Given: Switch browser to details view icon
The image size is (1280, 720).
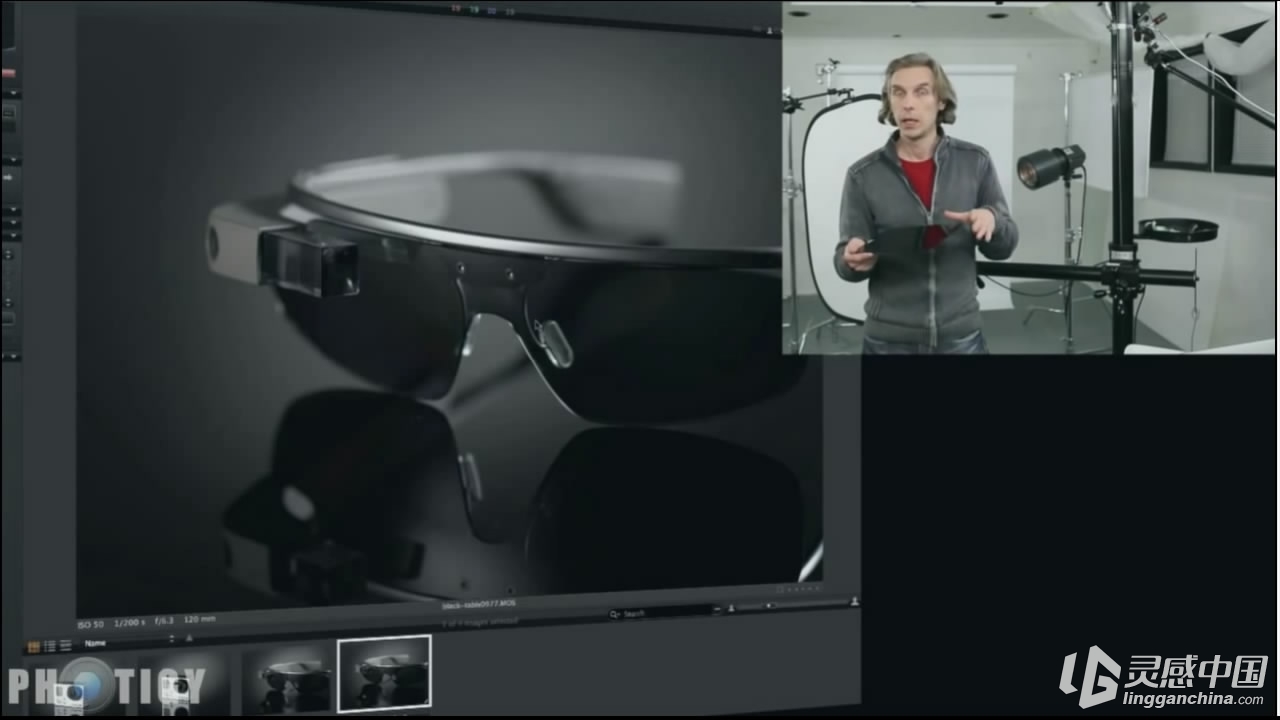Looking at the screenshot, I should point(65,645).
